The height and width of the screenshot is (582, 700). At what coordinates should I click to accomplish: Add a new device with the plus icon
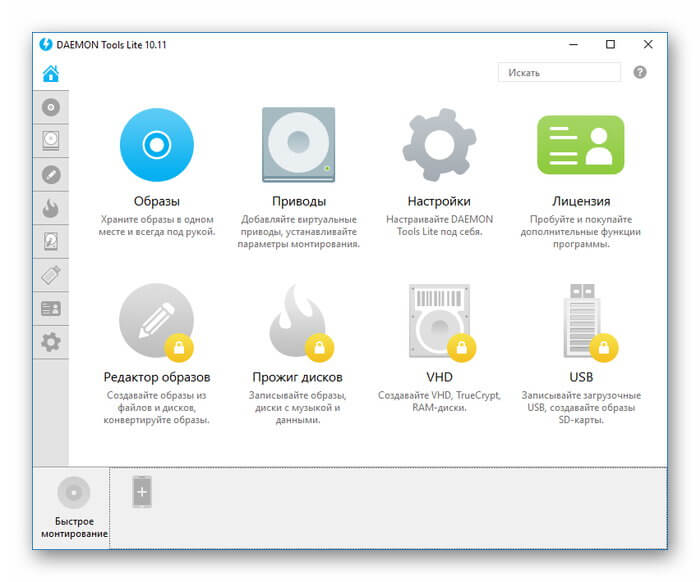[142, 492]
